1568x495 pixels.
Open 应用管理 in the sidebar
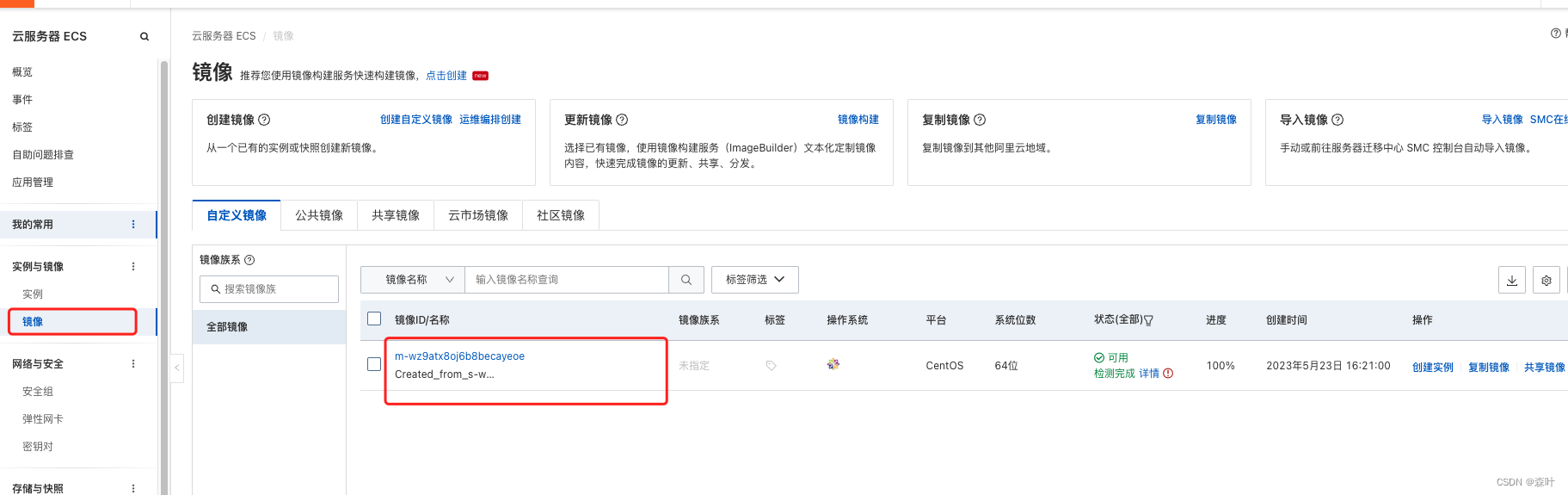(x=33, y=183)
